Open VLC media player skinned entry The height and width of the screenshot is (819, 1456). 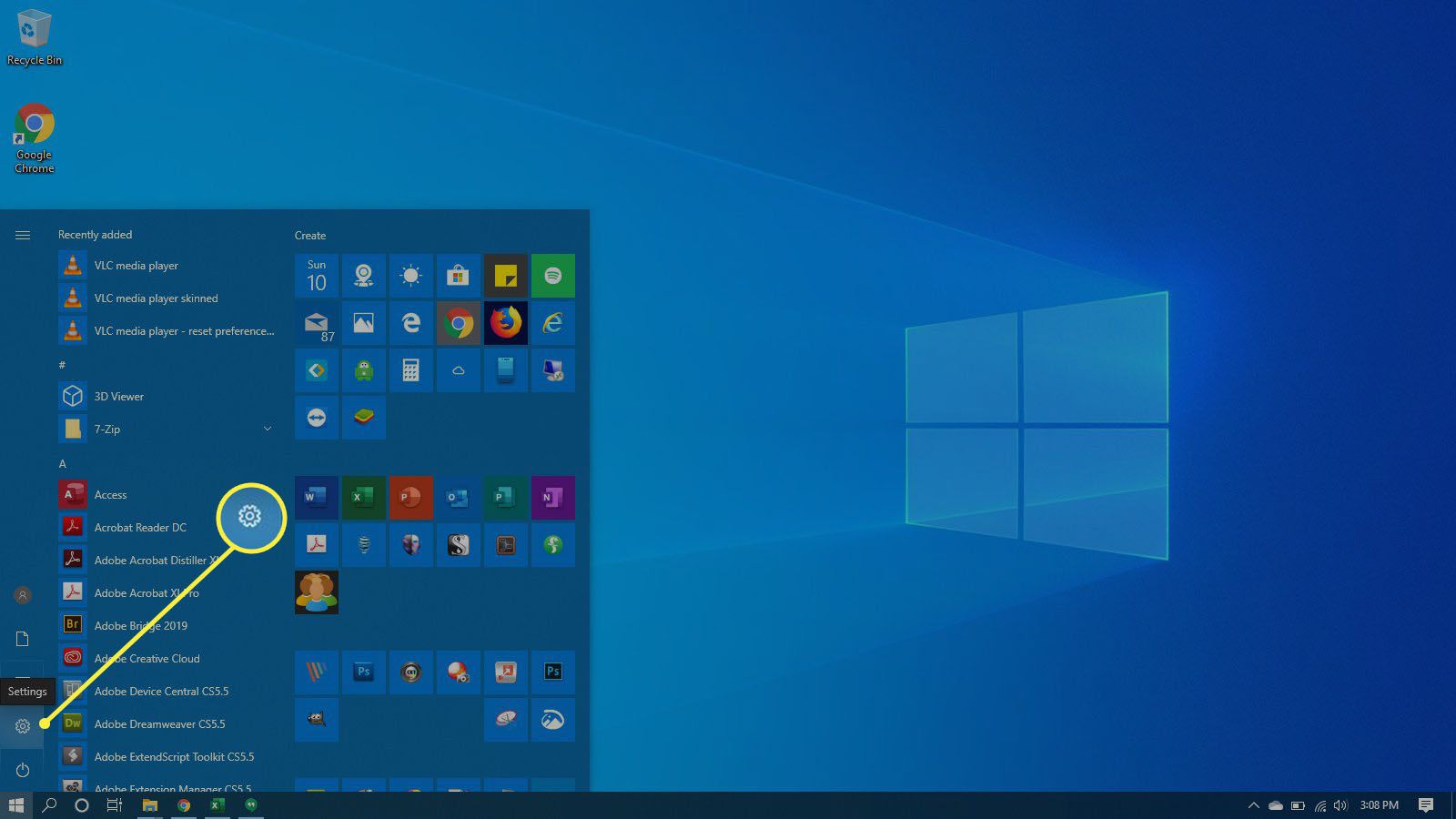click(x=167, y=298)
